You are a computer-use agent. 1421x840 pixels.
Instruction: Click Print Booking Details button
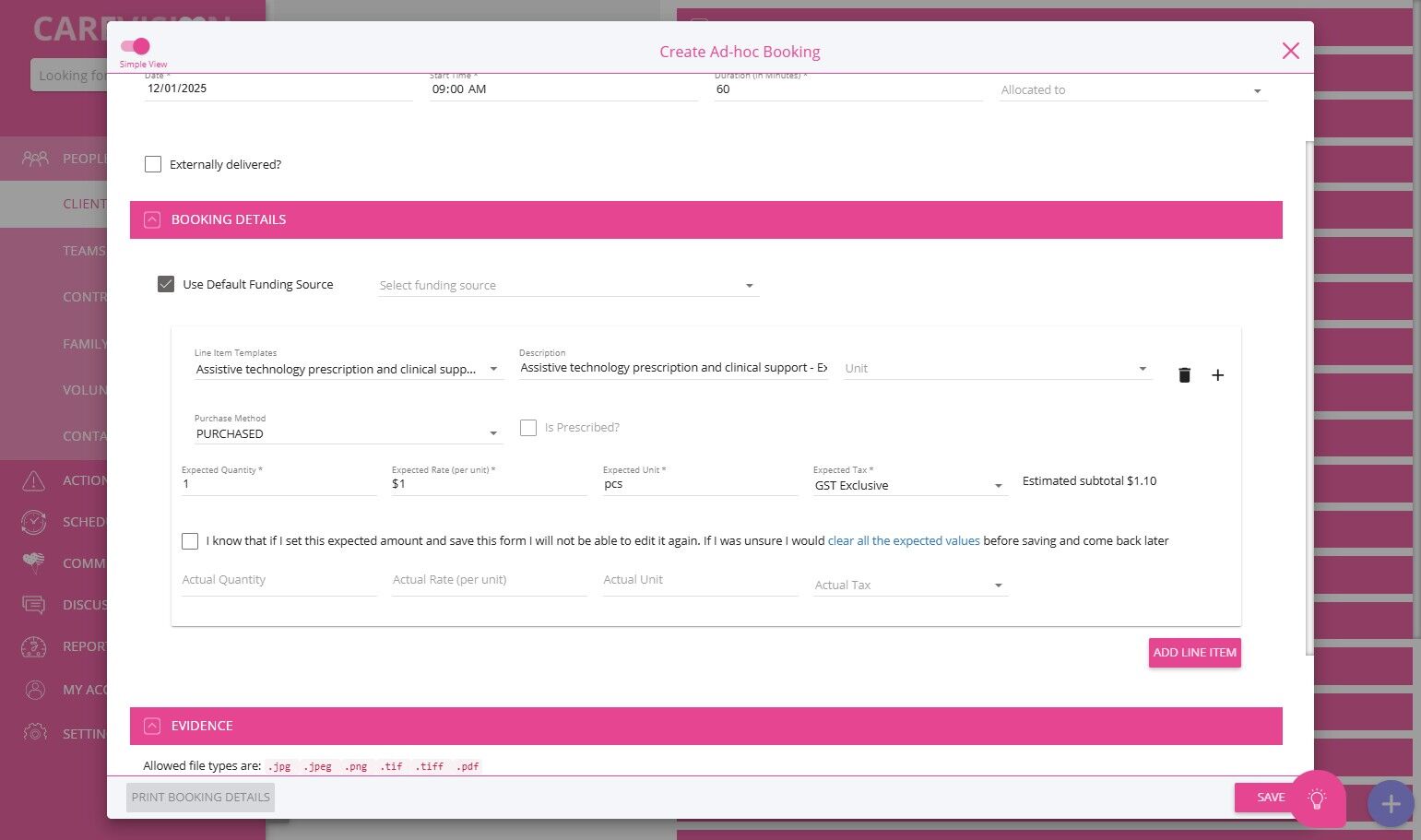pyautogui.click(x=200, y=798)
